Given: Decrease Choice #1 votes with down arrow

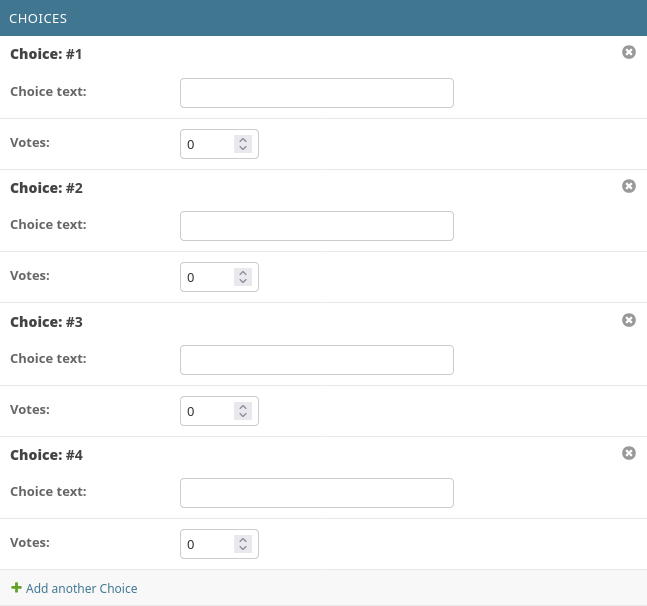Looking at the screenshot, I should point(243,149).
